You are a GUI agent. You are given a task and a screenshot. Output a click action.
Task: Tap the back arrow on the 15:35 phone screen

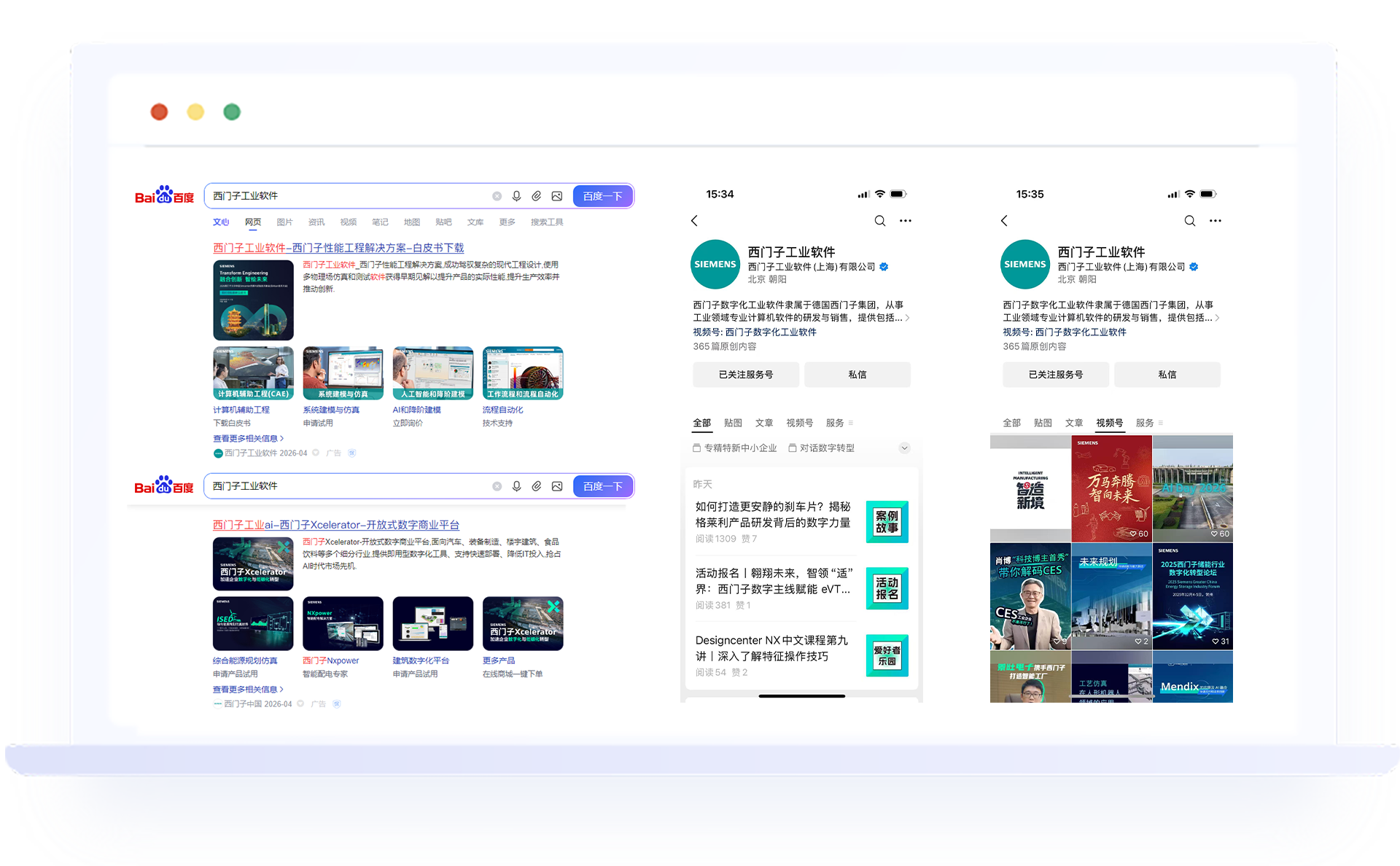point(1004,220)
